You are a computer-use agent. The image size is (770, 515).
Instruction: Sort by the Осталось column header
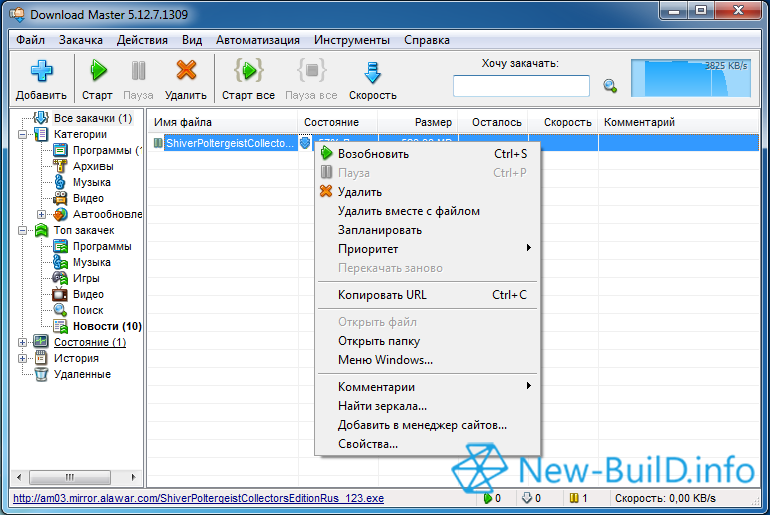tap(494, 122)
